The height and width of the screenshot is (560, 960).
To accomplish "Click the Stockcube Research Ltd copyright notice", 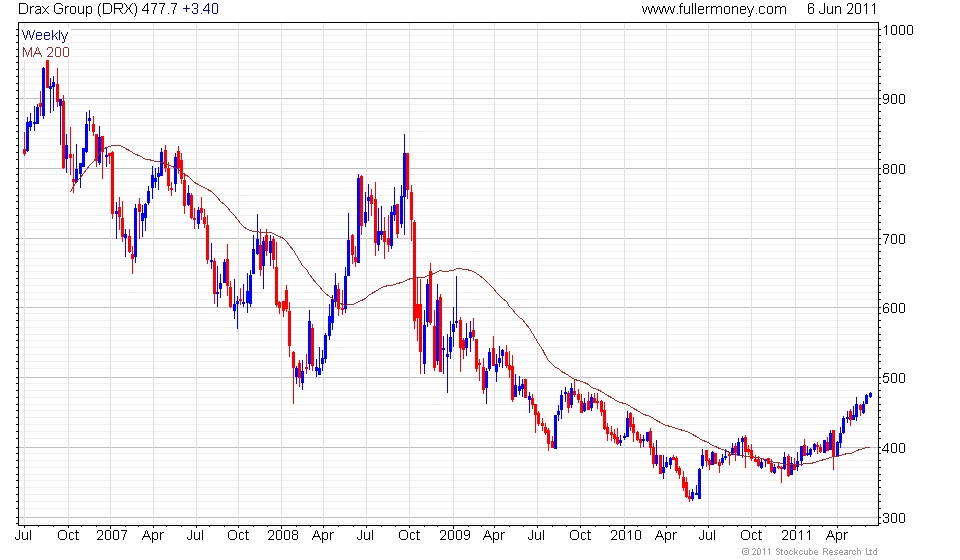I will 809,552.
